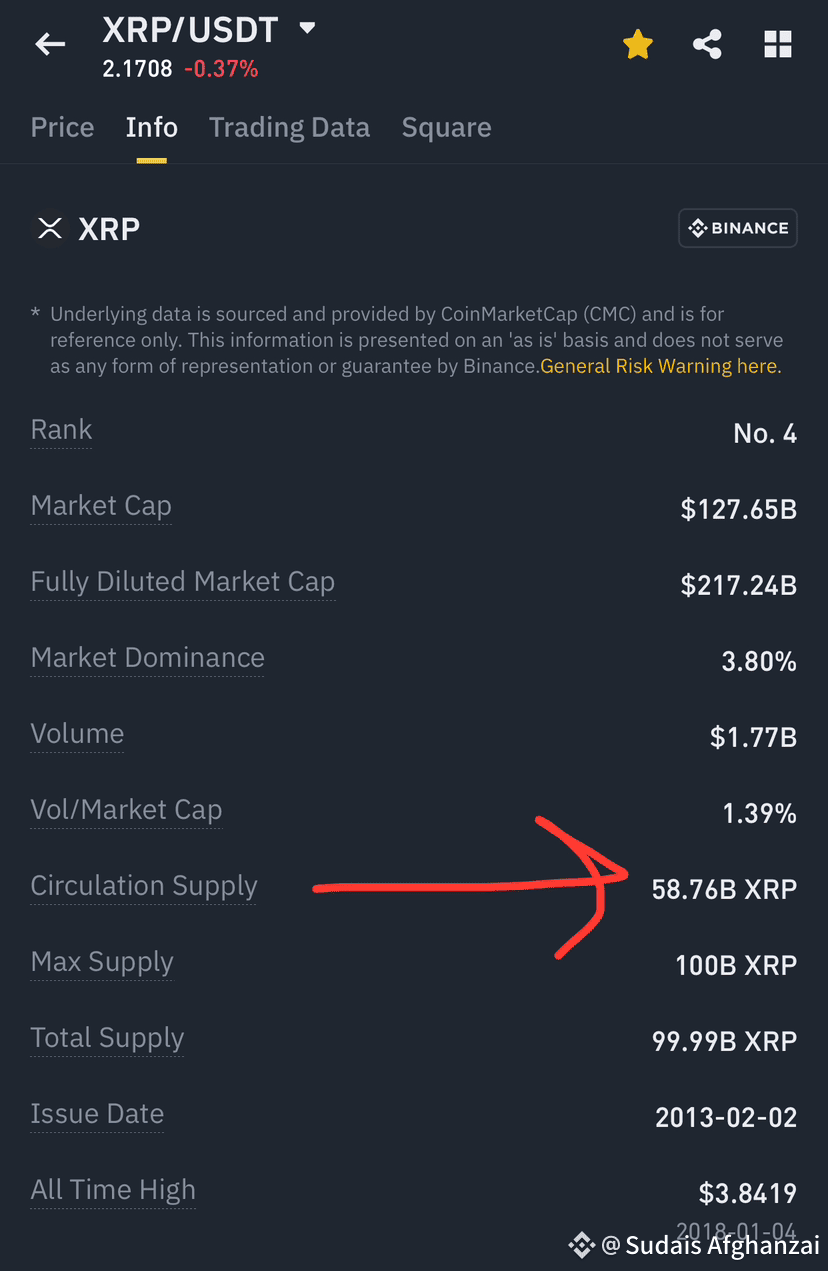Tap the Rank label for explanation
The height and width of the screenshot is (1271, 828).
pyautogui.click(x=61, y=430)
